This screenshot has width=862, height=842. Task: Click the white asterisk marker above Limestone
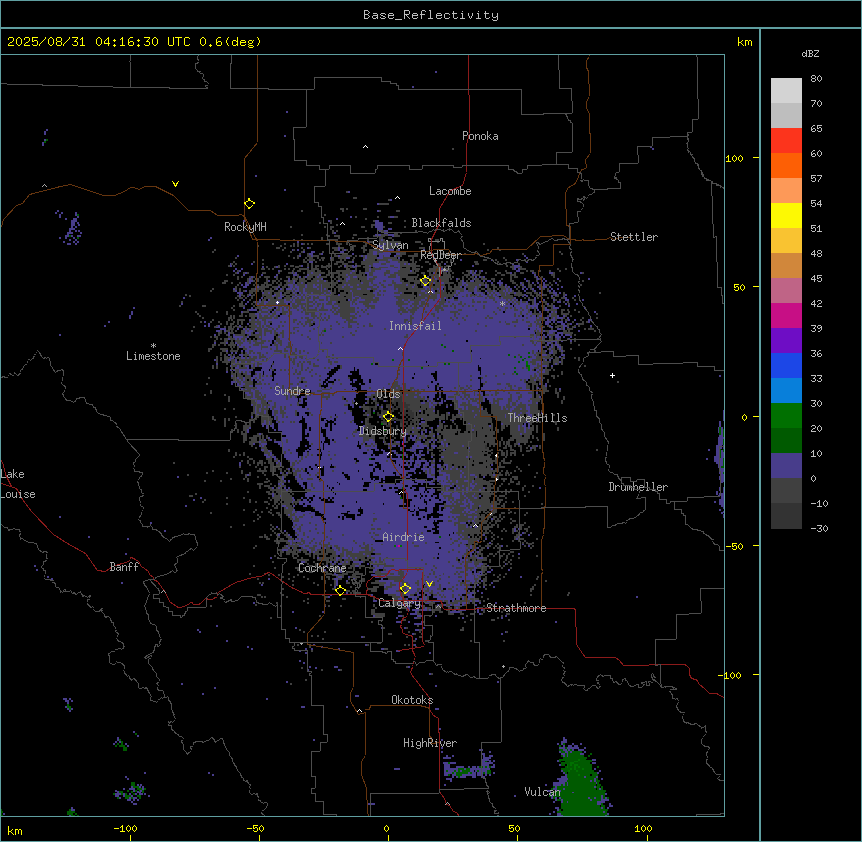(x=153, y=346)
